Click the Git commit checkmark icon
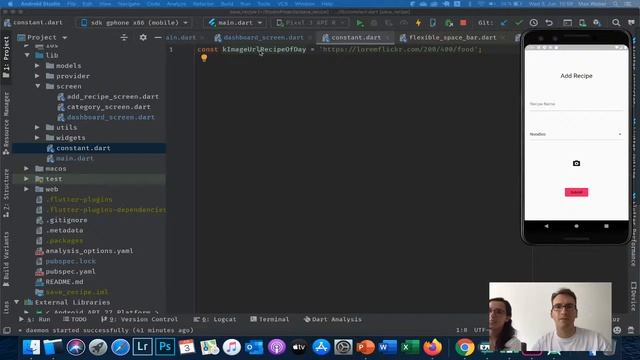 coord(519,23)
